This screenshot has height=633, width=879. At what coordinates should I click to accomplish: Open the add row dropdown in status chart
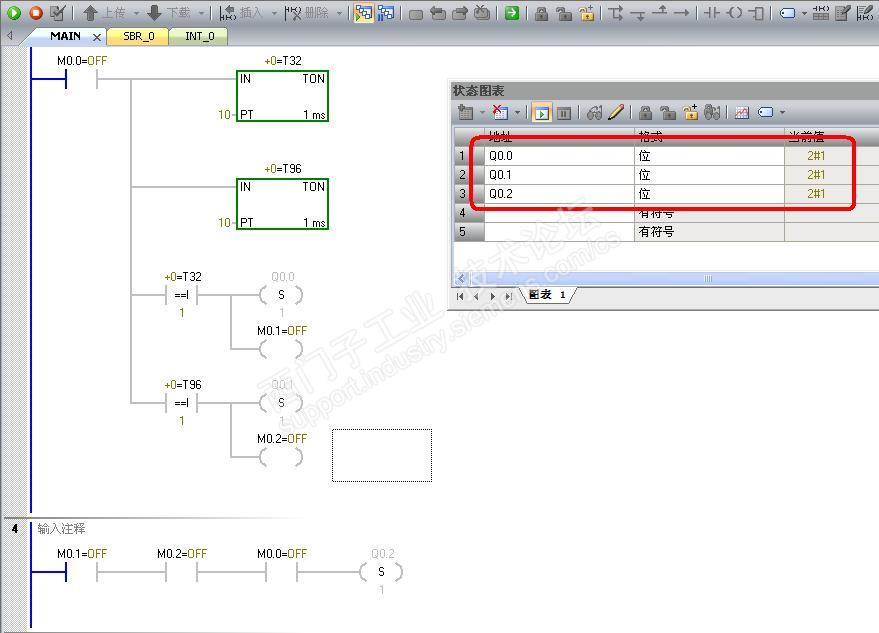[482, 112]
